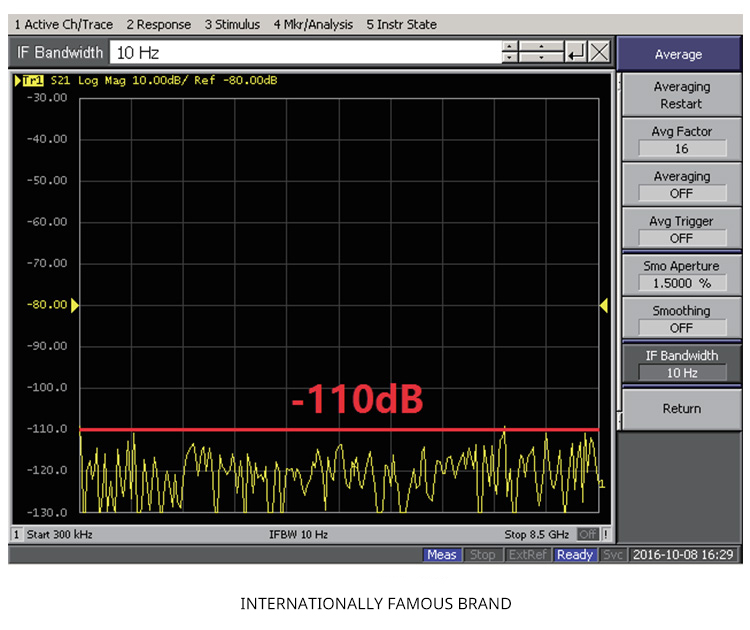Open the 4 Mkr/Analysis menu

click(x=312, y=24)
